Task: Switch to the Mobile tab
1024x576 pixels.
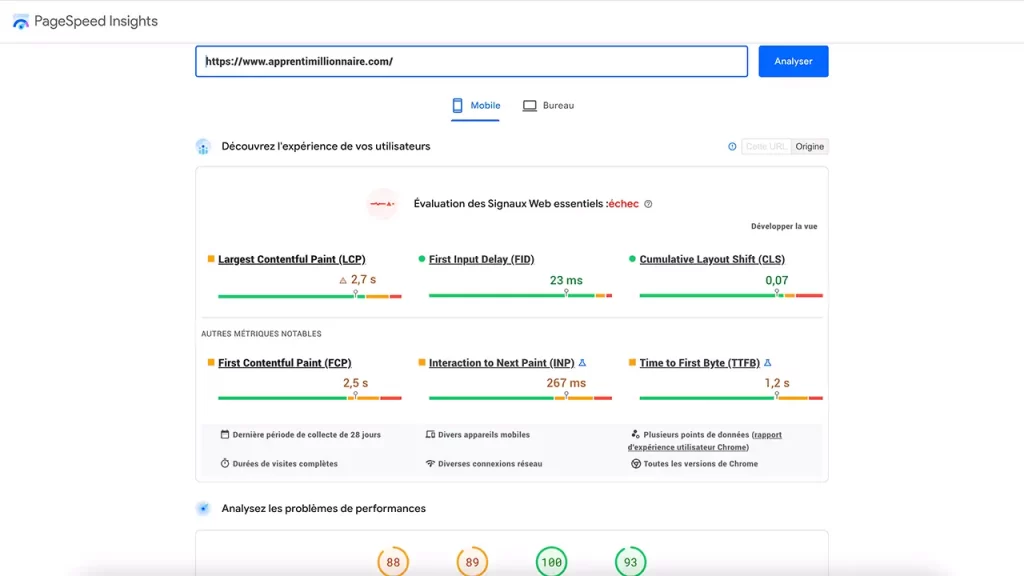Action: (x=475, y=105)
